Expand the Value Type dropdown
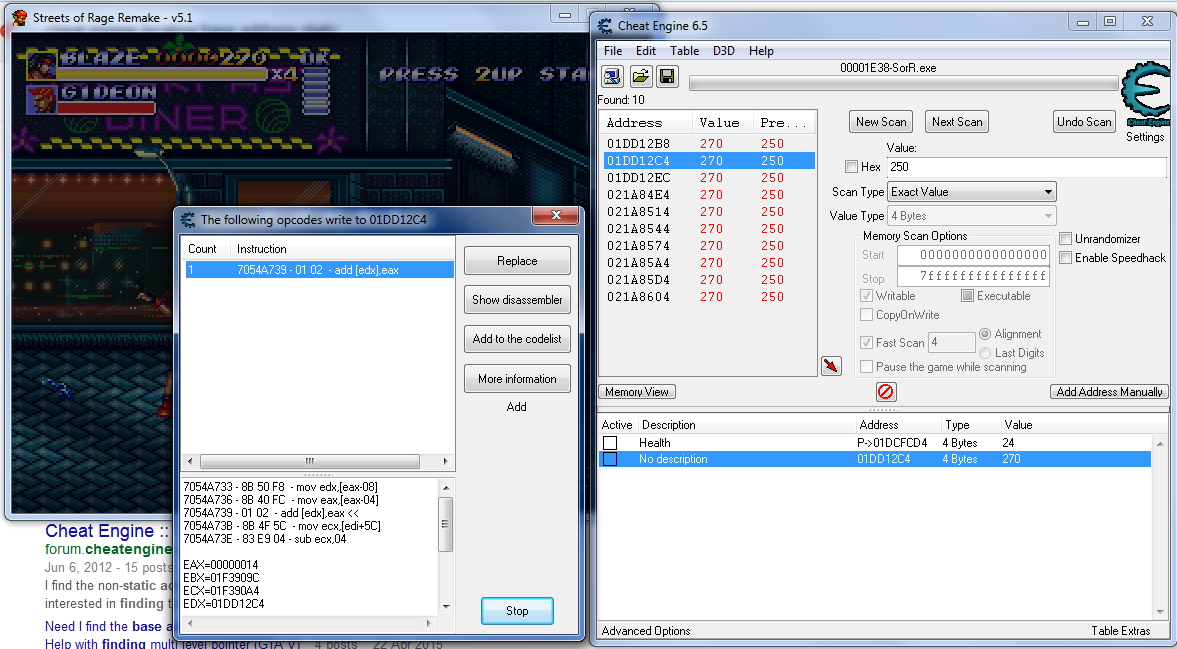Viewport: 1177px width, 649px height. click(972, 216)
